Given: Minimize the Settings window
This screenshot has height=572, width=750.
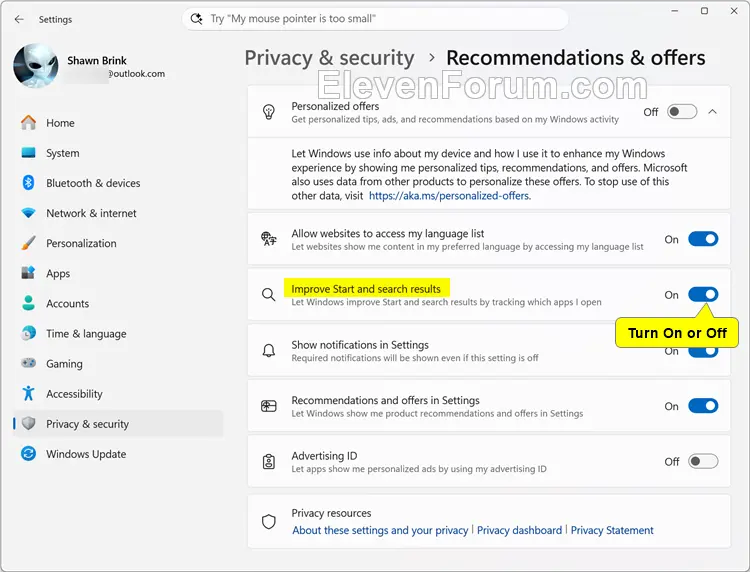Looking at the screenshot, I should (675, 11).
